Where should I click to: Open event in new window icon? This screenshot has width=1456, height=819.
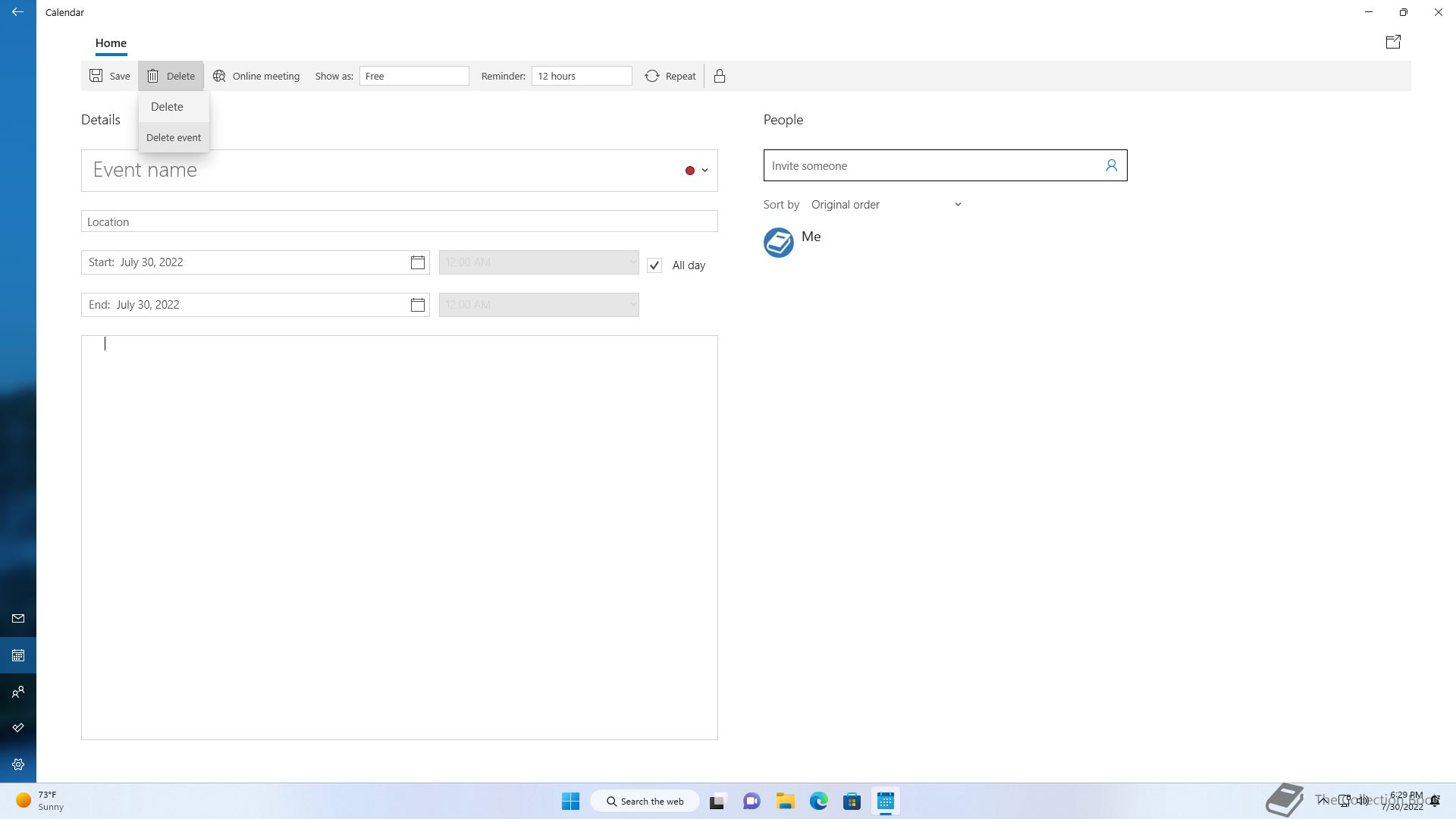1393,42
